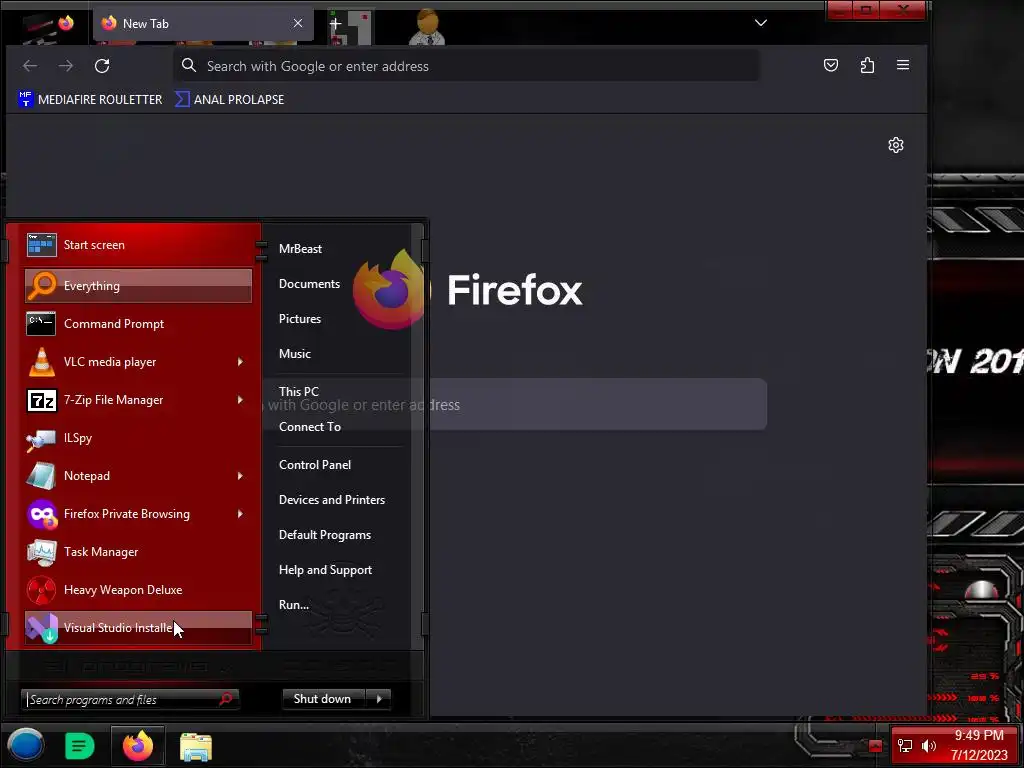Screen dimensions: 1024x768
Task: Expand VLC media player jump list arrow
Action: [x=240, y=362]
